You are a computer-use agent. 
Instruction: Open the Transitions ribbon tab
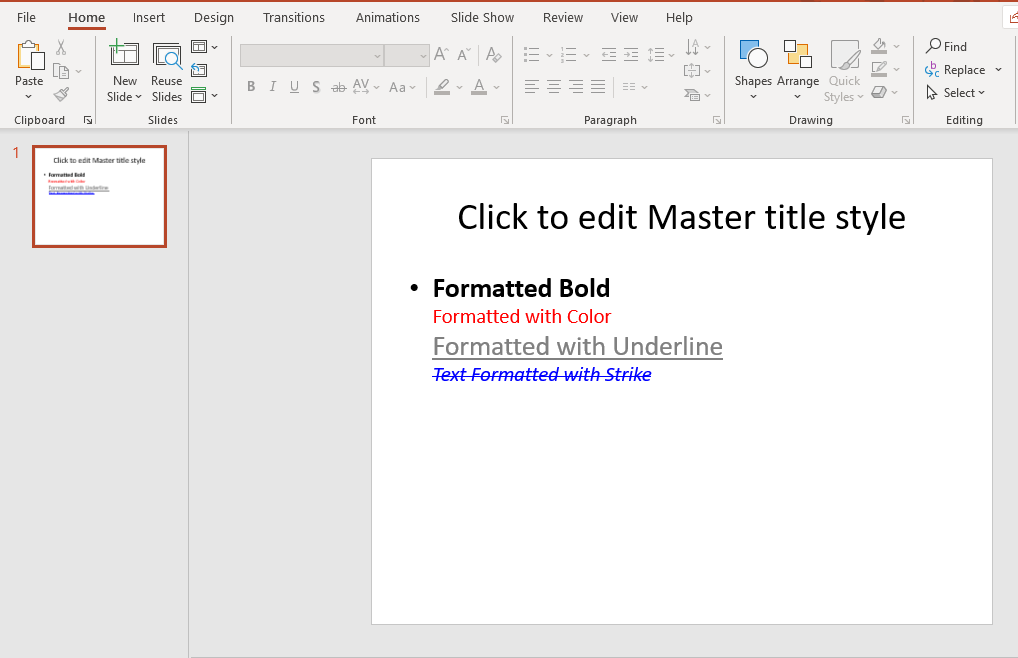click(293, 18)
